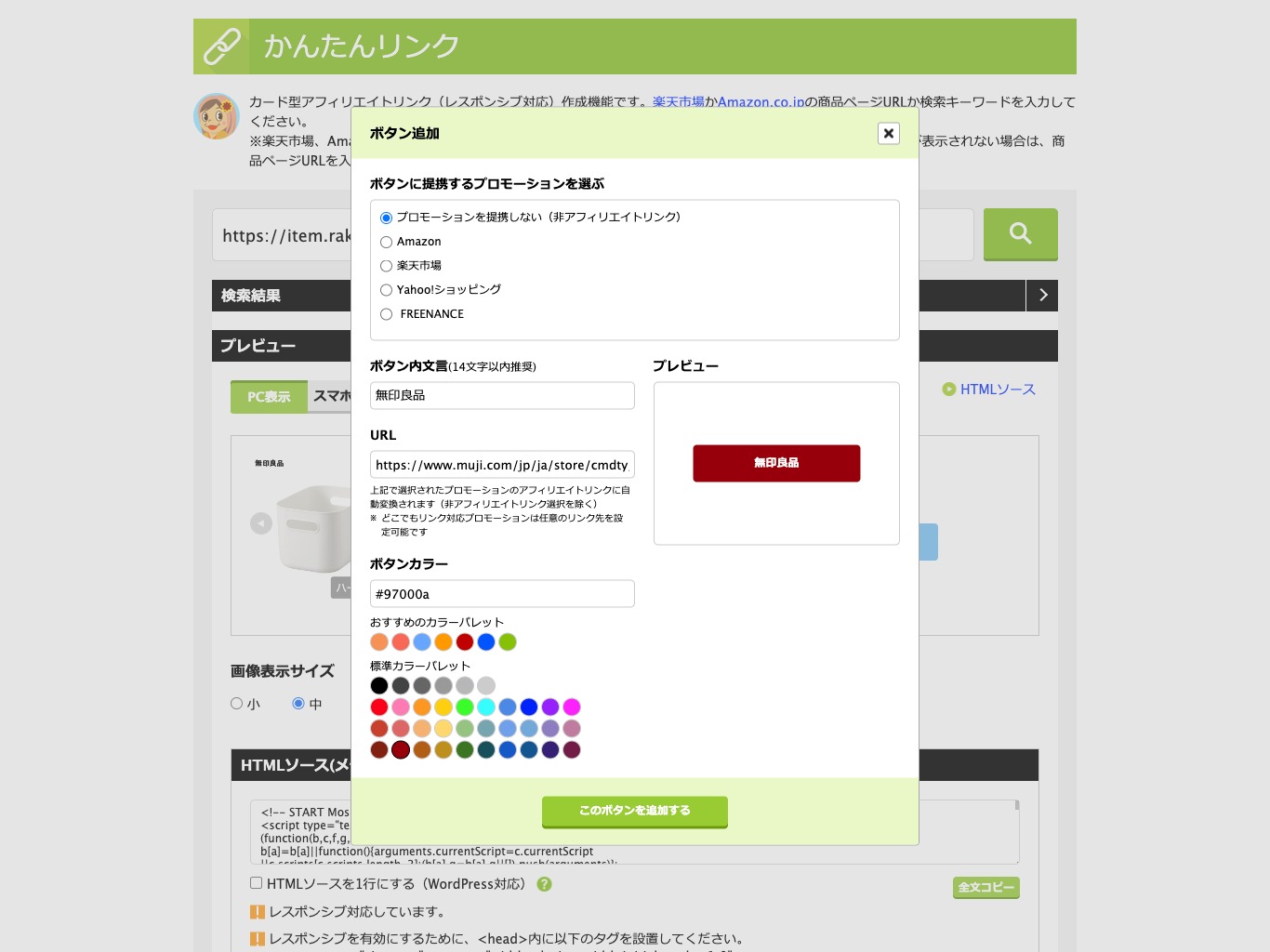Choose image size 小 radio button
This screenshot has width=1270, height=952.
click(x=236, y=704)
